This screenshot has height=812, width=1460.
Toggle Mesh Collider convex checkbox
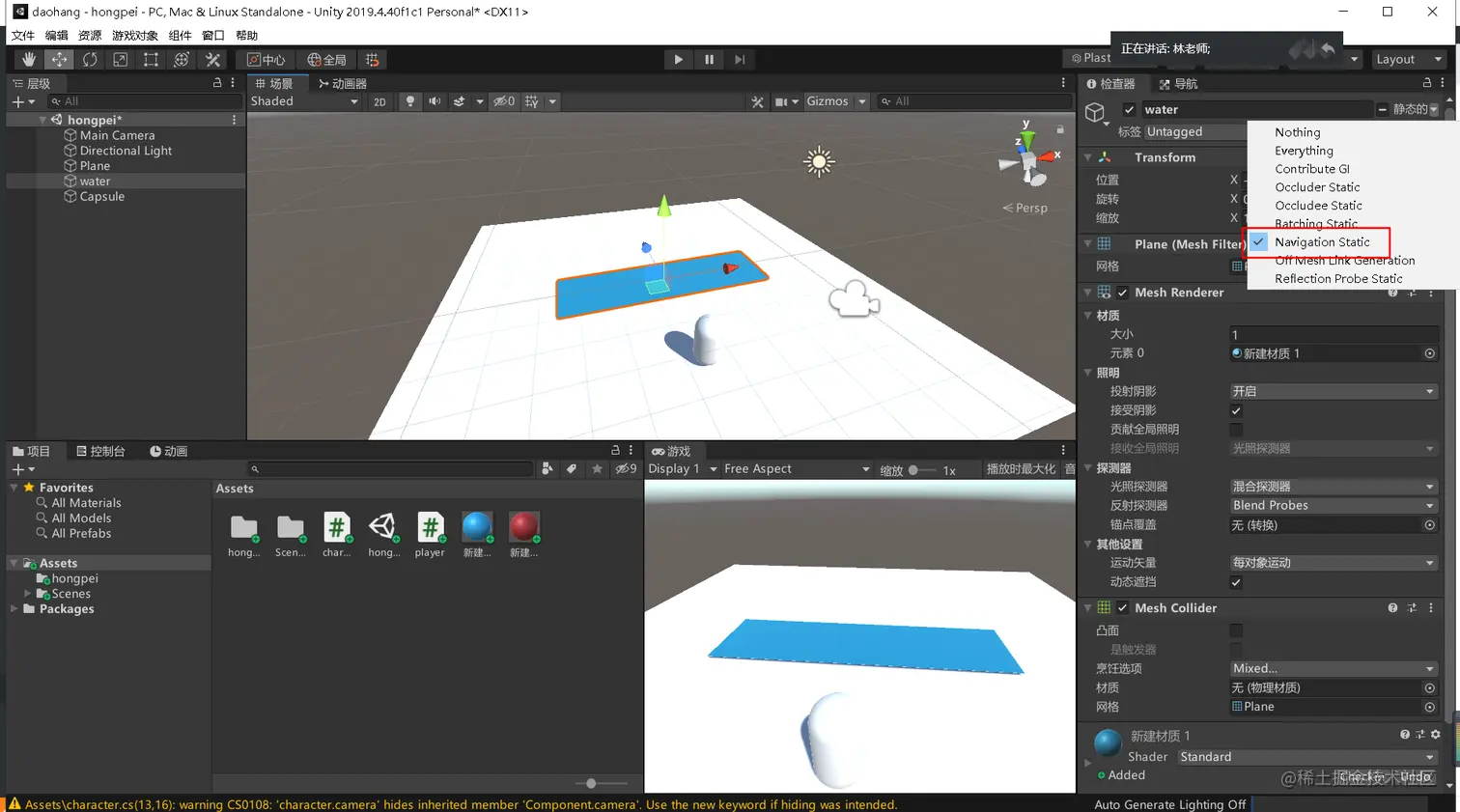(1236, 630)
